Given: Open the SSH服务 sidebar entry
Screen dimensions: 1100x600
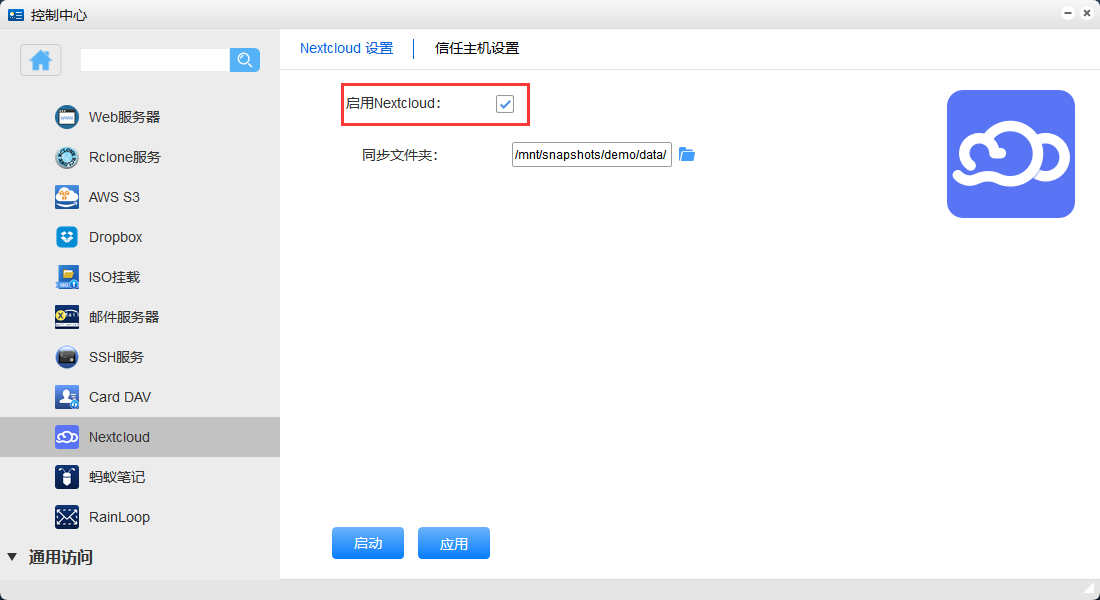Looking at the screenshot, I should point(115,357).
